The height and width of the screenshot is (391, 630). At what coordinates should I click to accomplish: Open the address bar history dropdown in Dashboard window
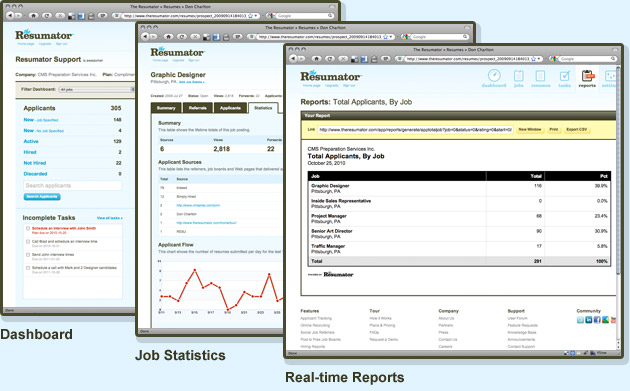[x=256, y=16]
